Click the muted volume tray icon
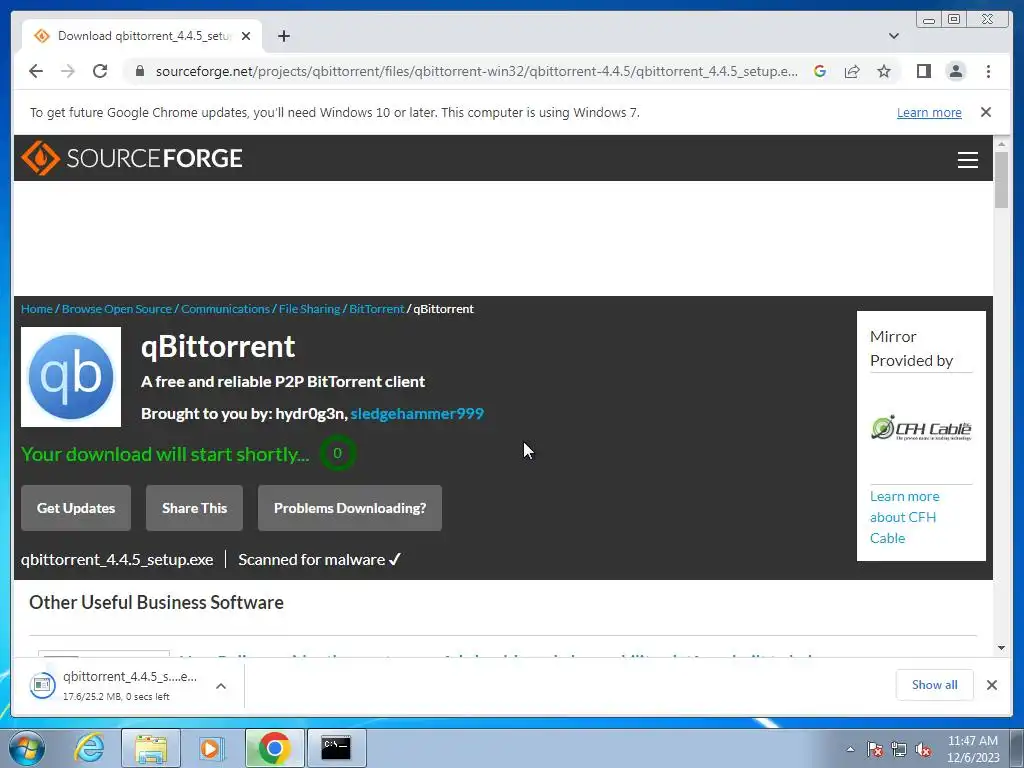Screen dimensions: 1024x768 (x=923, y=749)
